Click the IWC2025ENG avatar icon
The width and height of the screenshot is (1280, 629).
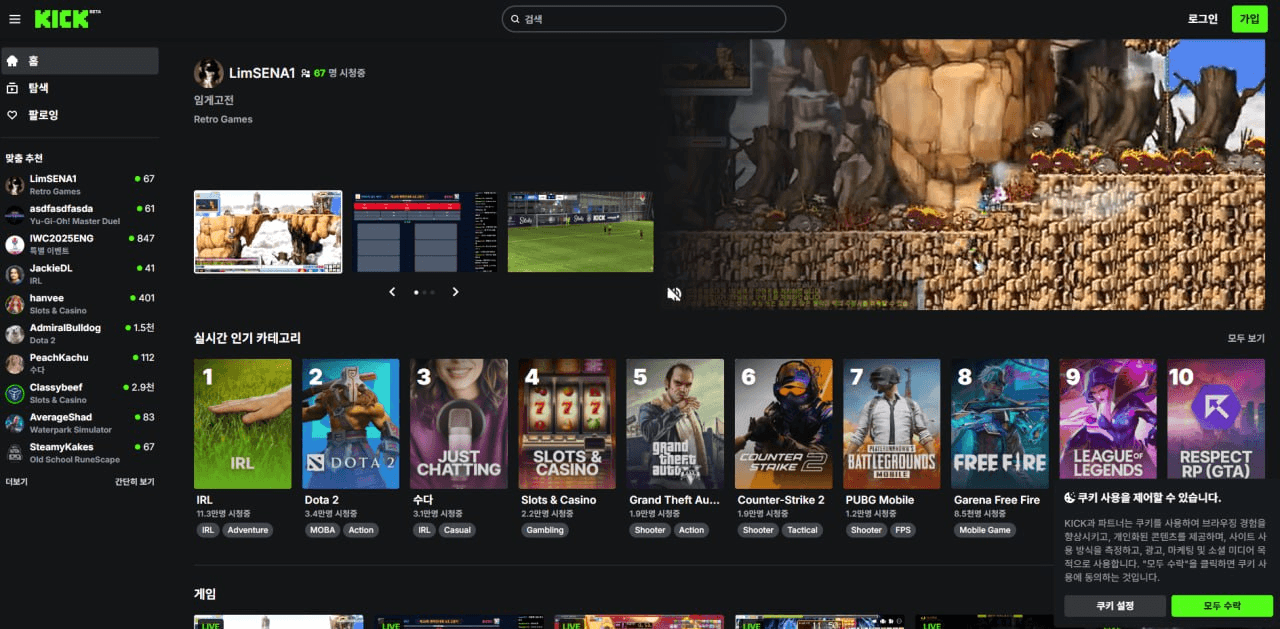pyautogui.click(x=15, y=245)
